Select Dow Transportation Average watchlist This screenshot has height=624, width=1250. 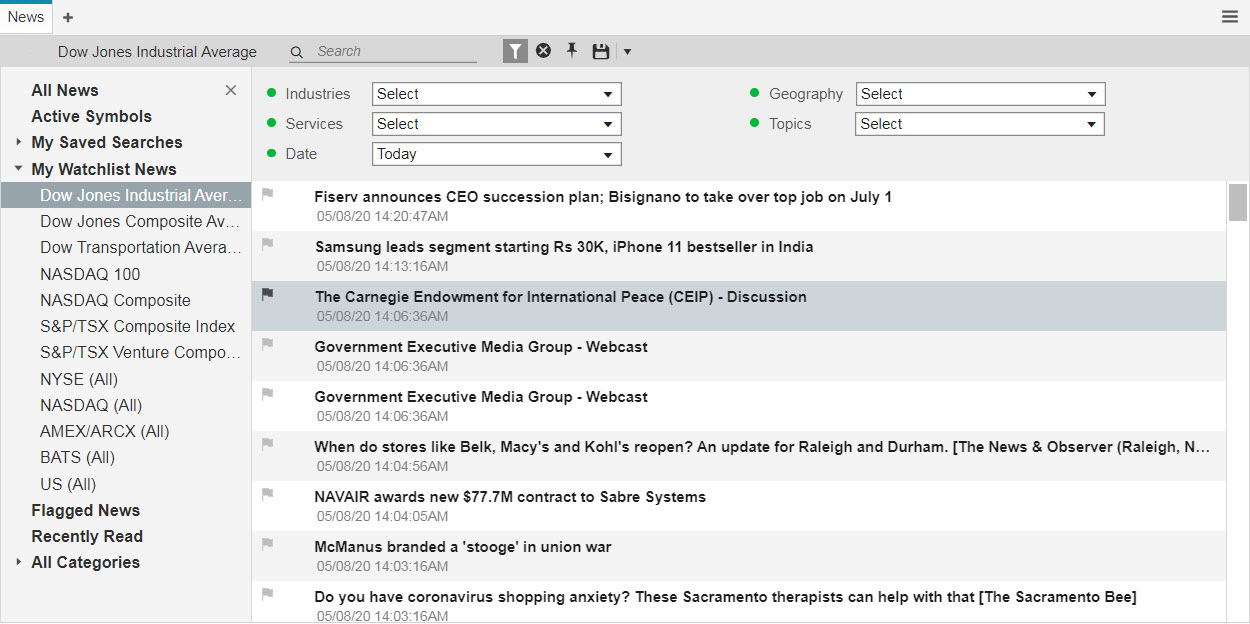(141, 247)
